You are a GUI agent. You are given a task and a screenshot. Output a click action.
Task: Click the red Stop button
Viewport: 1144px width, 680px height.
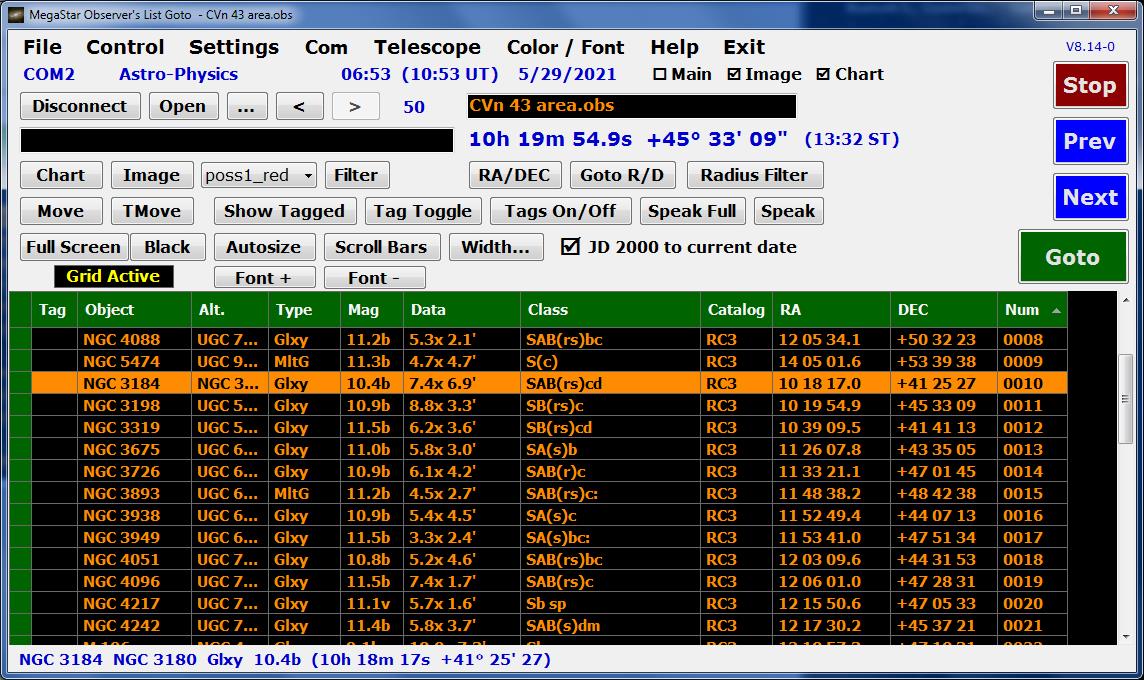pos(1089,85)
